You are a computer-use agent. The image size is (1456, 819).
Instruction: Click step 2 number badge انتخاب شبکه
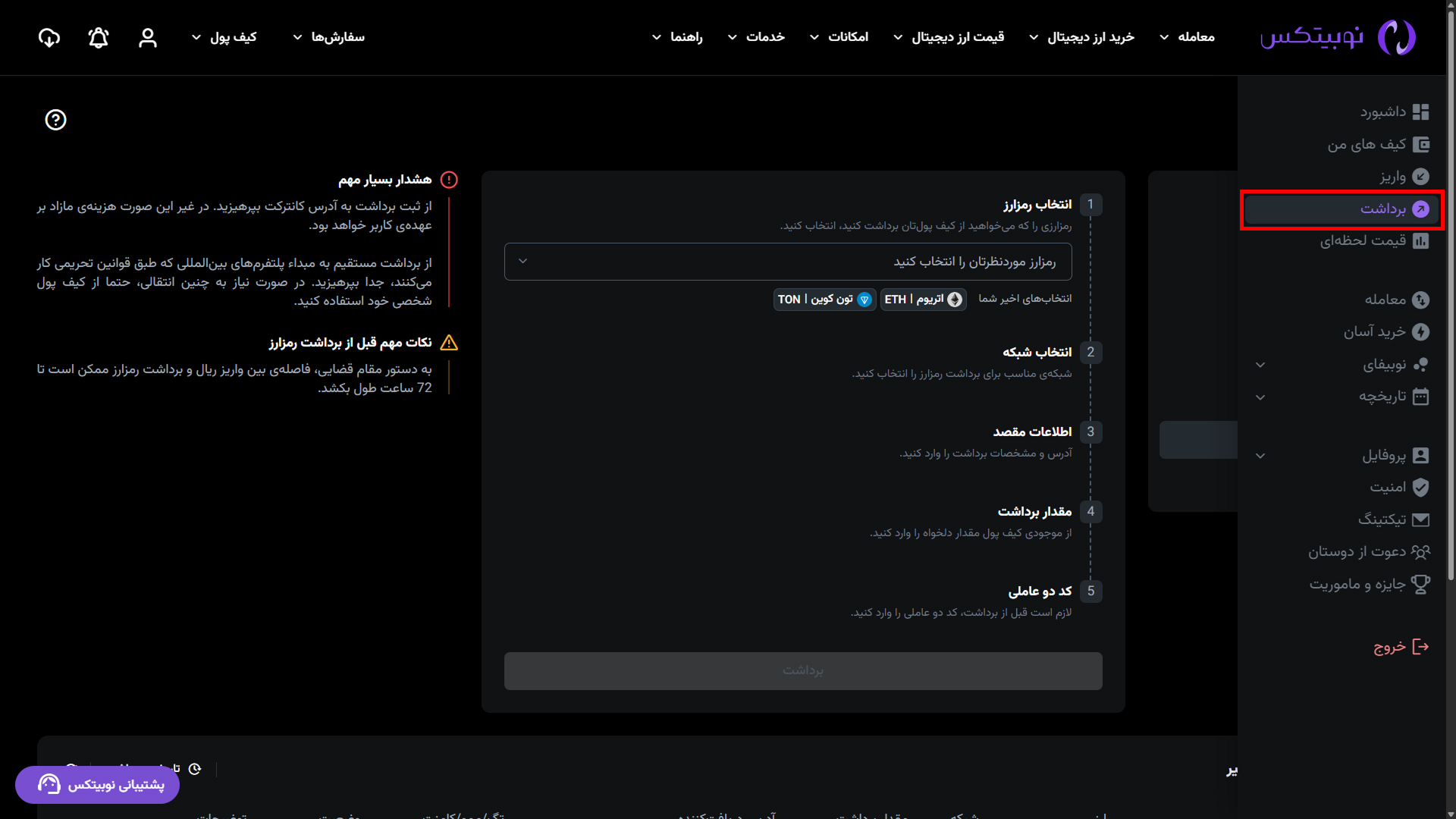pyautogui.click(x=1090, y=353)
